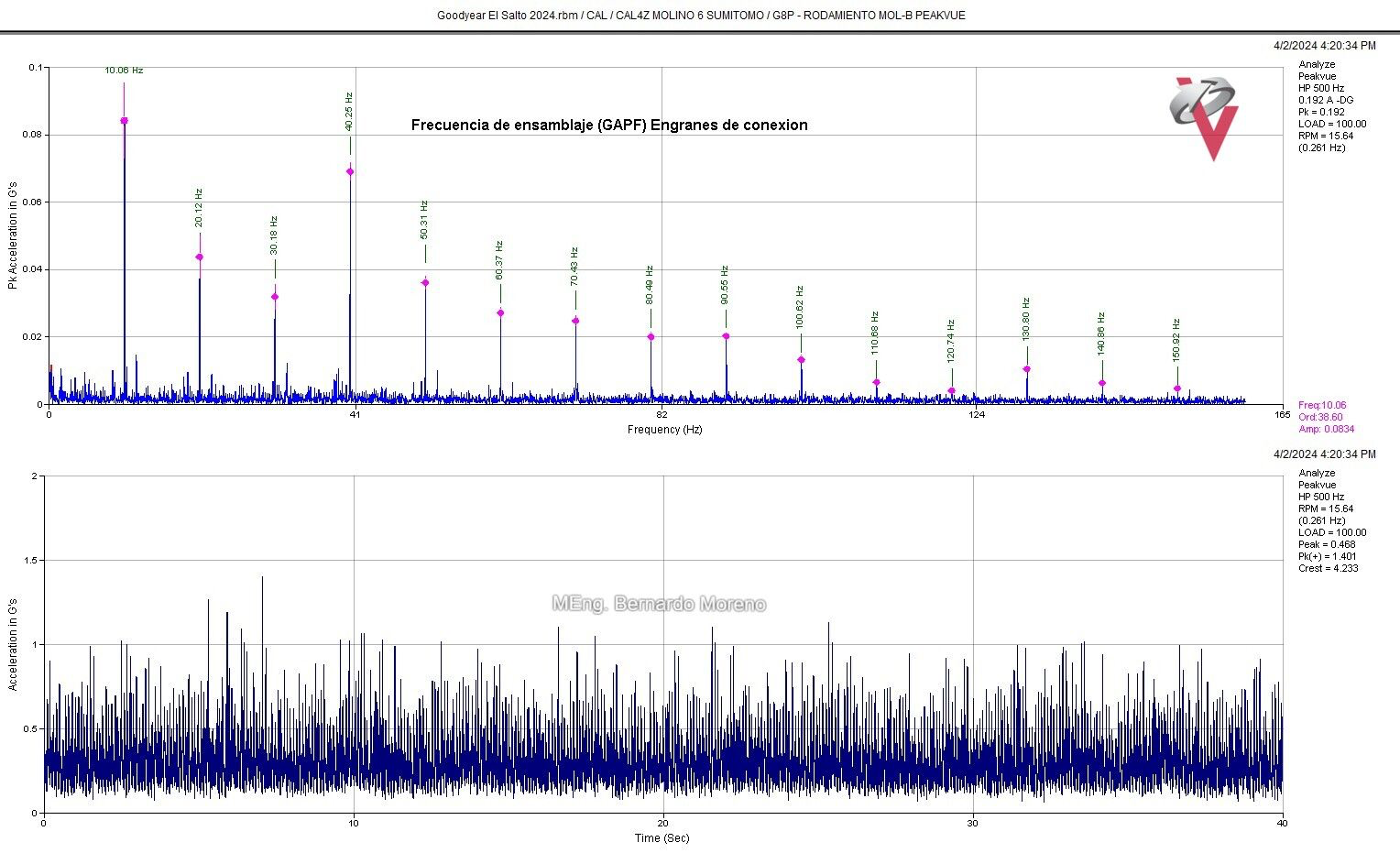Select the last peak marker at 150.92 Hz

1177,388
